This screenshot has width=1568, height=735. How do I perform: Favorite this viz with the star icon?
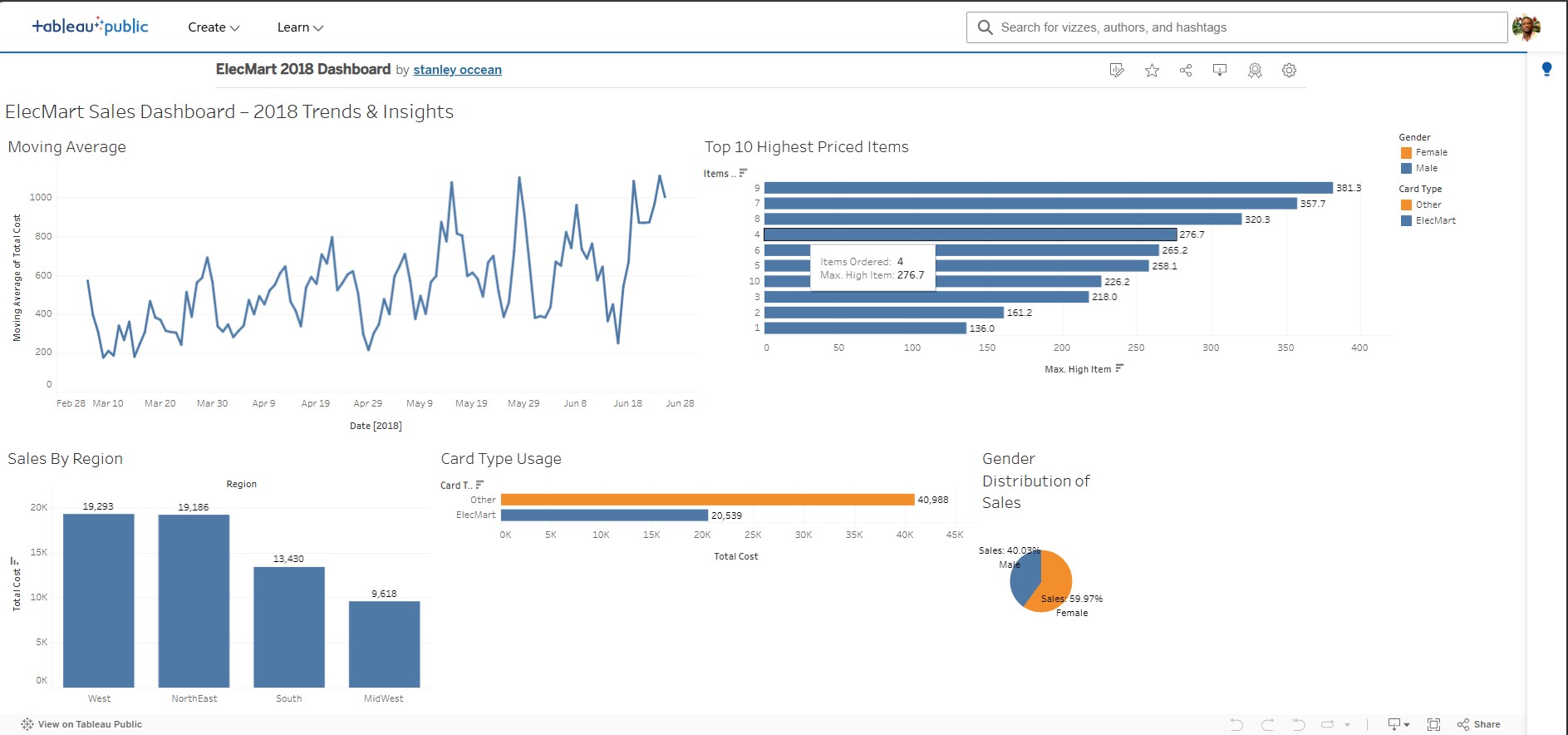point(1152,71)
